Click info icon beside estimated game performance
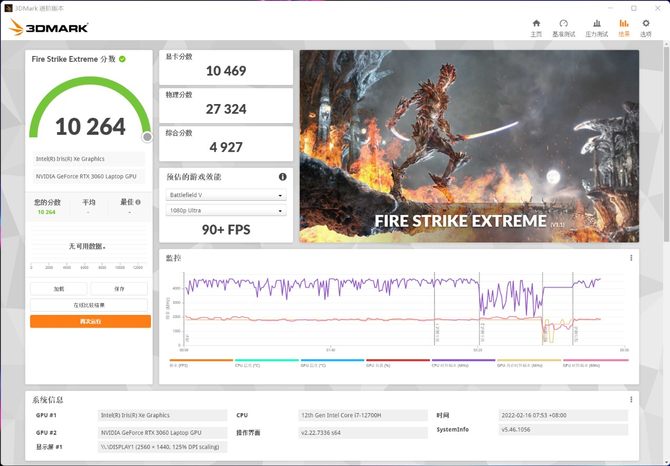The image size is (670, 466). click(x=282, y=177)
